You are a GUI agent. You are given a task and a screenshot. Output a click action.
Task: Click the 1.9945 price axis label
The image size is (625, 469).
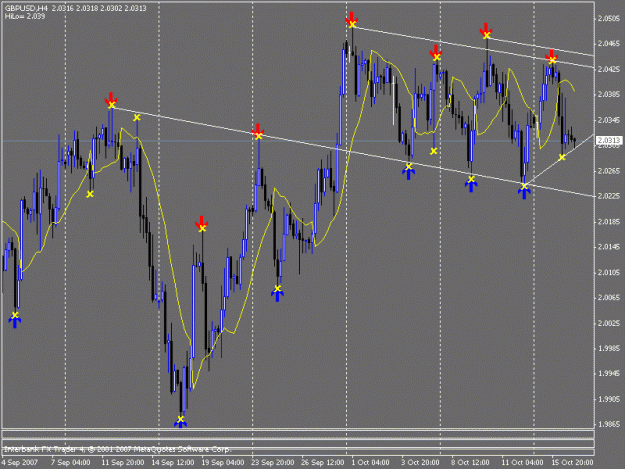[x=609, y=374]
